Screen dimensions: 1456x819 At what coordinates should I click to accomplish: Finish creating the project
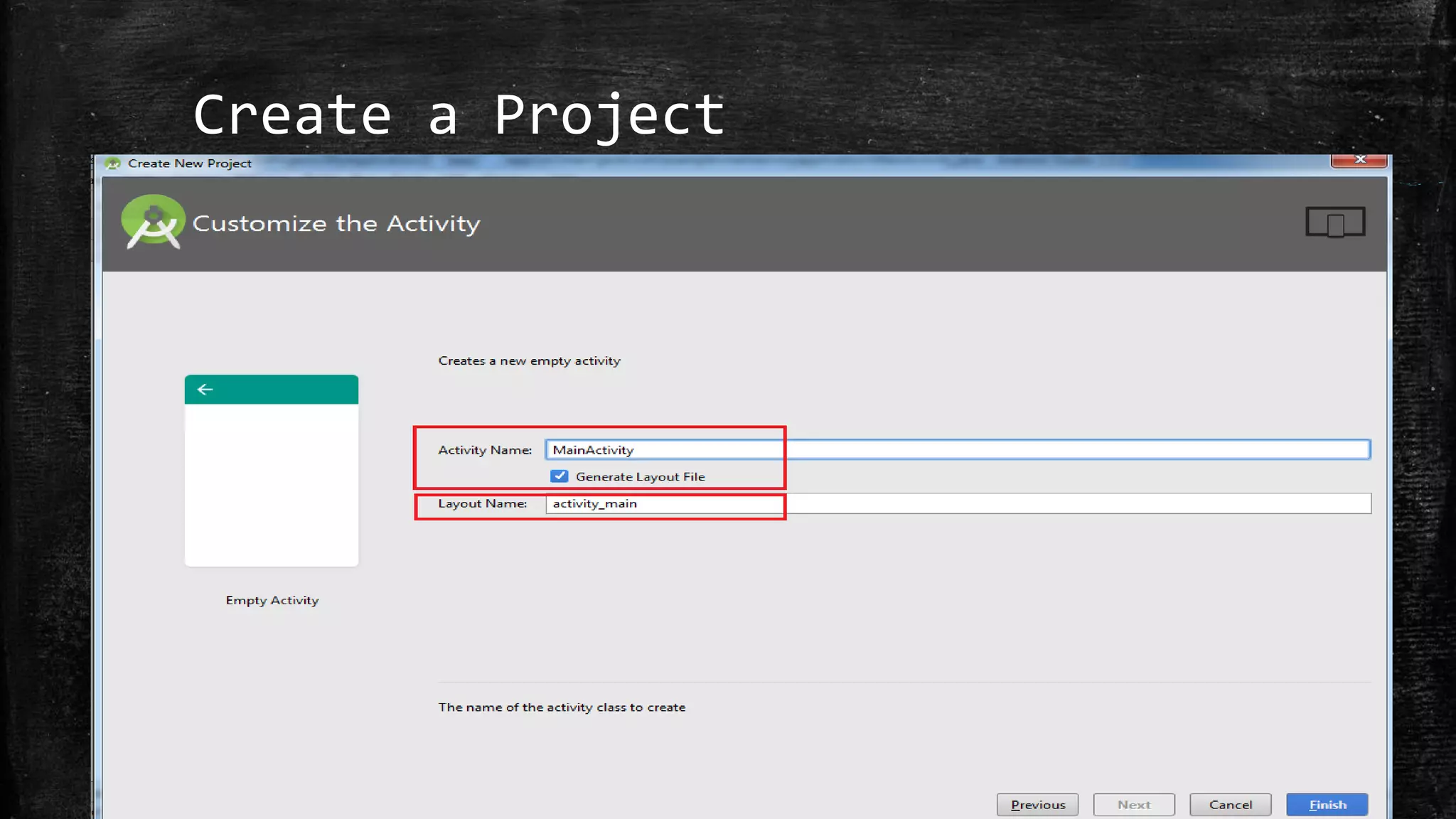click(x=1327, y=805)
